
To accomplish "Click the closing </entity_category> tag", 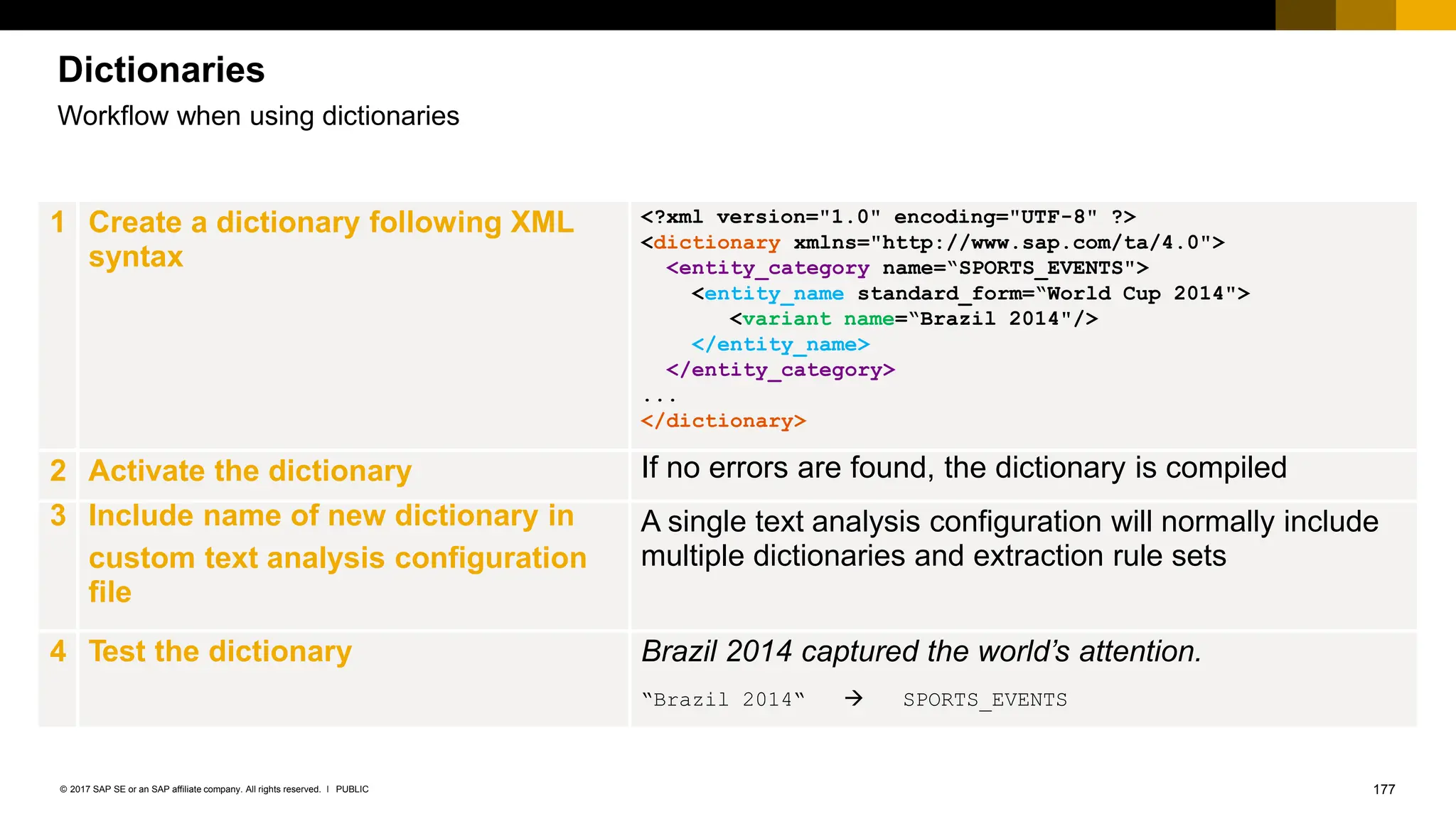I will pyautogui.click(x=781, y=370).
